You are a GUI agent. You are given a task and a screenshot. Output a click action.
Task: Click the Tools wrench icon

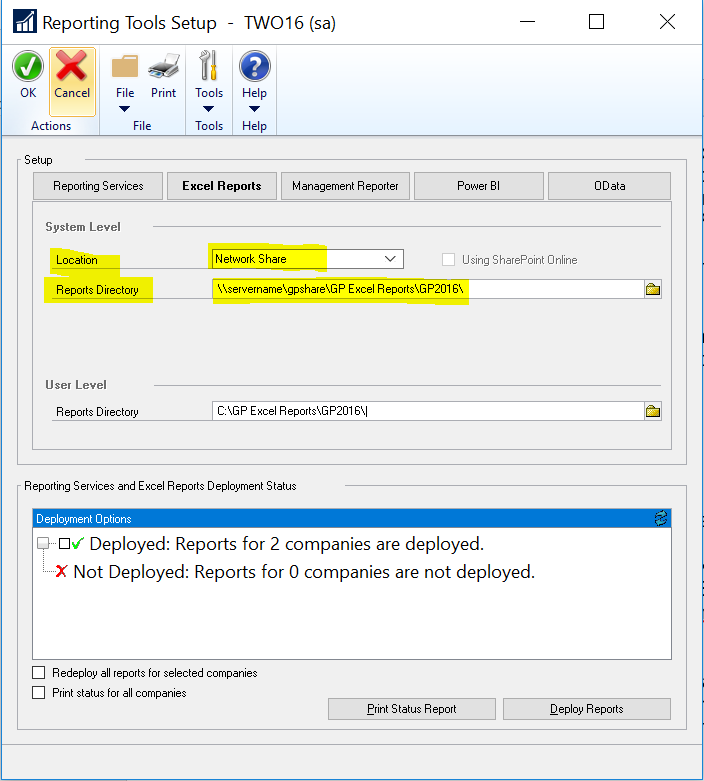click(209, 68)
